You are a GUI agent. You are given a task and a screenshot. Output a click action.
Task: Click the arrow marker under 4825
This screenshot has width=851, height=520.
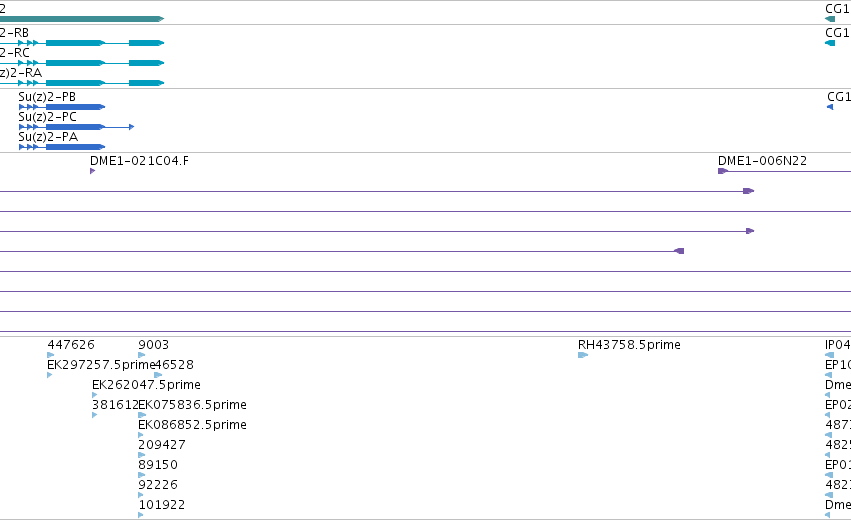tap(828, 455)
